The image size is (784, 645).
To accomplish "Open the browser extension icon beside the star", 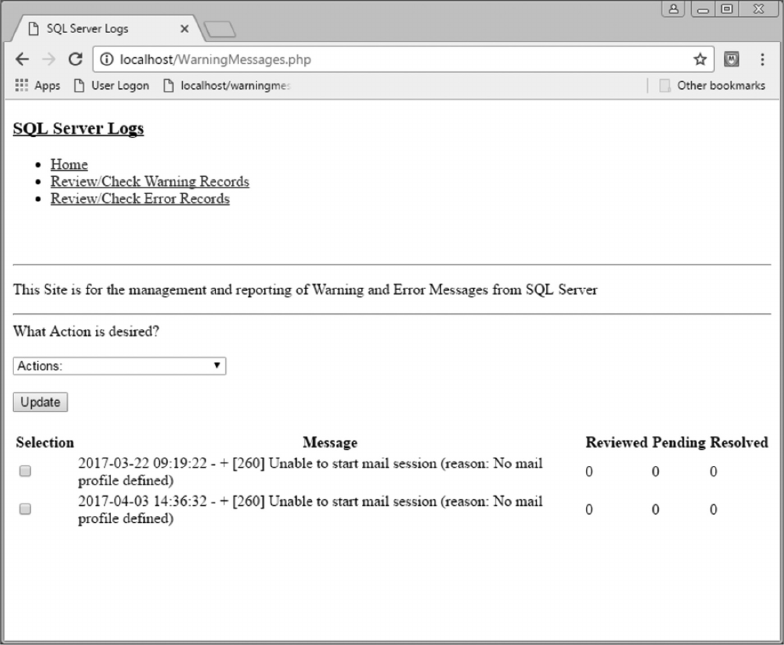I will tap(732, 59).
